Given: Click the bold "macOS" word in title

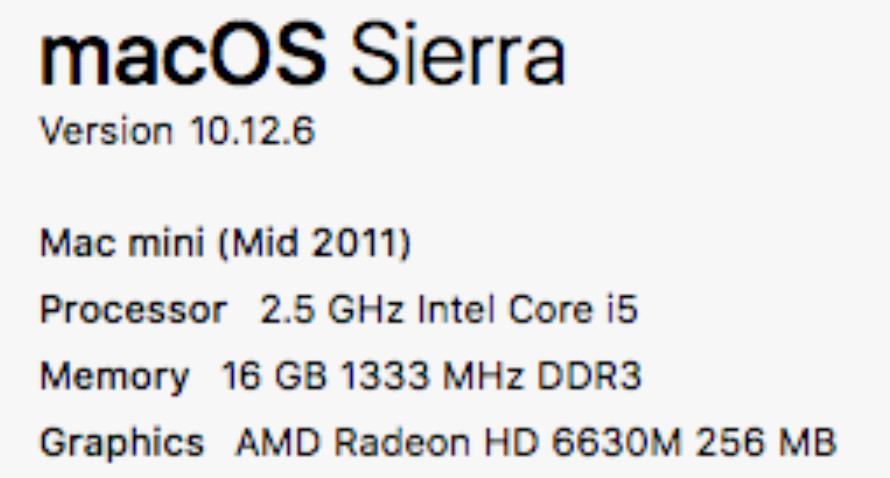Looking at the screenshot, I should click(x=182, y=59).
